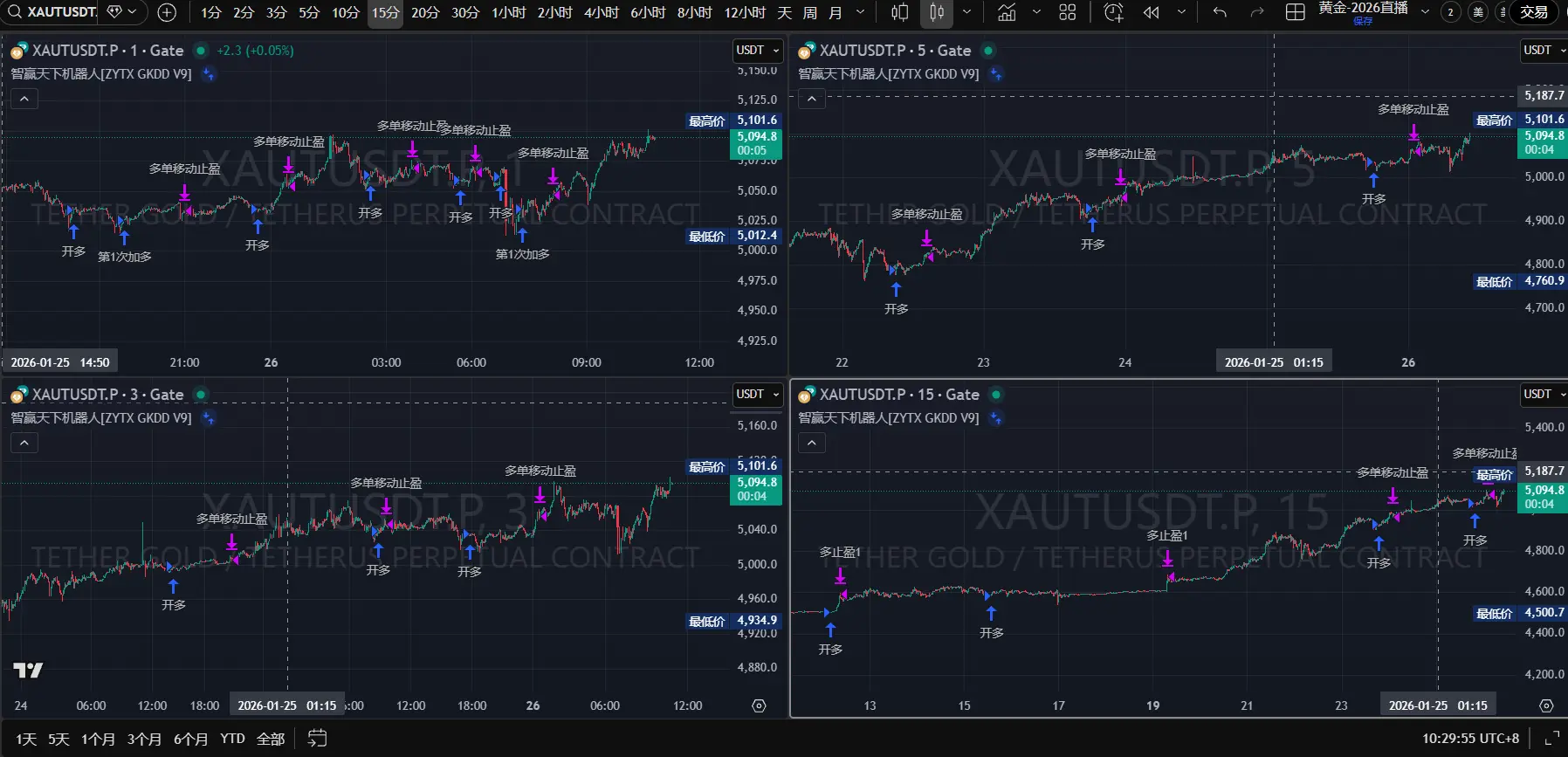Click the market status dot on 1-minute chart
Screen dimensions: 1568x757
coord(201,51)
